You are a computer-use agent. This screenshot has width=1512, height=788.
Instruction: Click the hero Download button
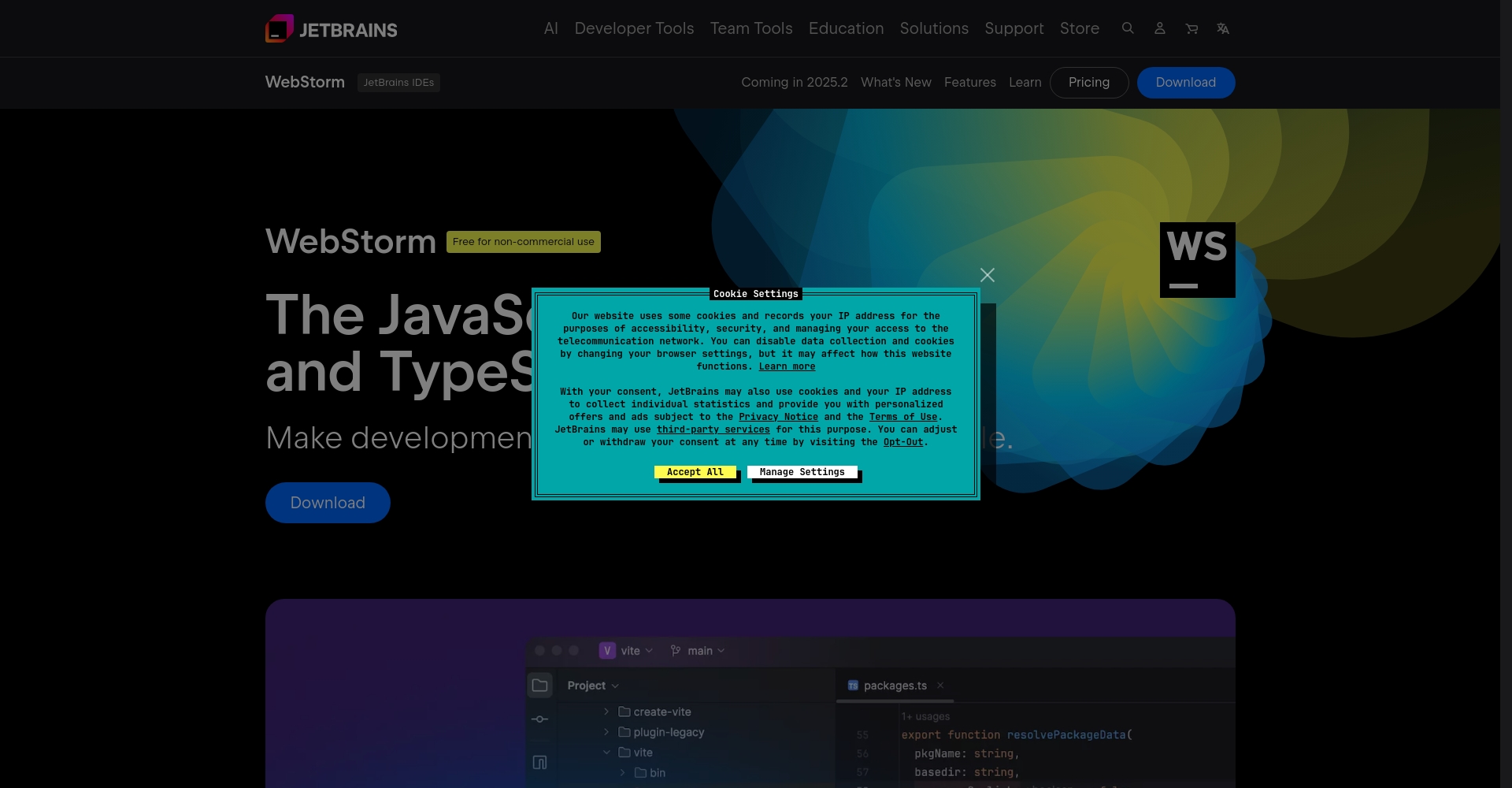328,503
